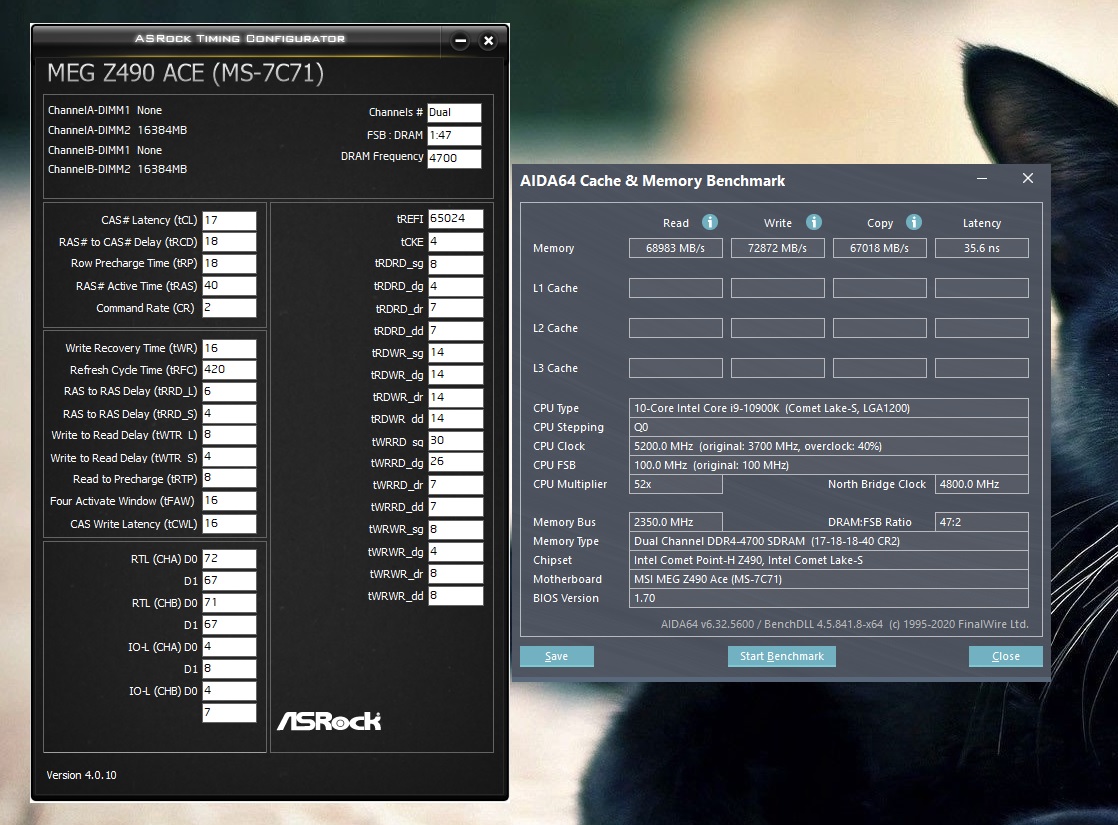Click the ASRock Timing Configurator title bar

pyautogui.click(x=240, y=39)
